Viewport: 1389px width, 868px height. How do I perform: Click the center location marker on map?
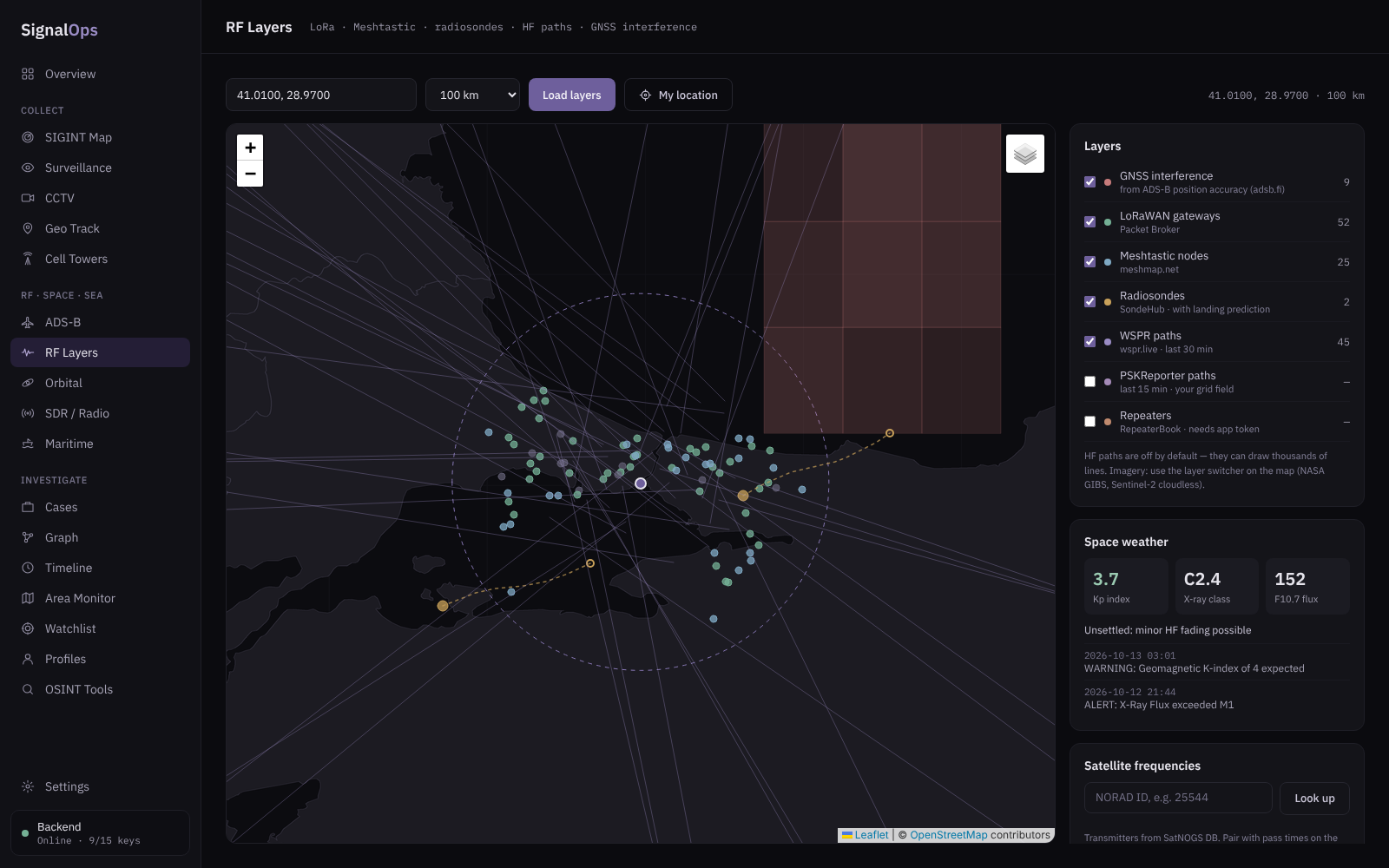(x=641, y=483)
